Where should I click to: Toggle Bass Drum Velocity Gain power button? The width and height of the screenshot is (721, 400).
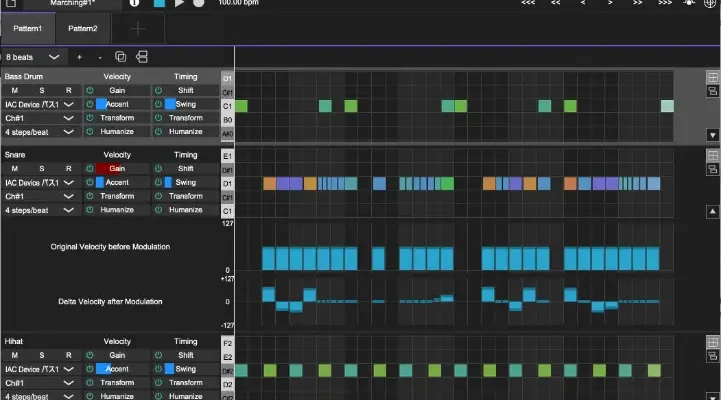click(x=89, y=90)
